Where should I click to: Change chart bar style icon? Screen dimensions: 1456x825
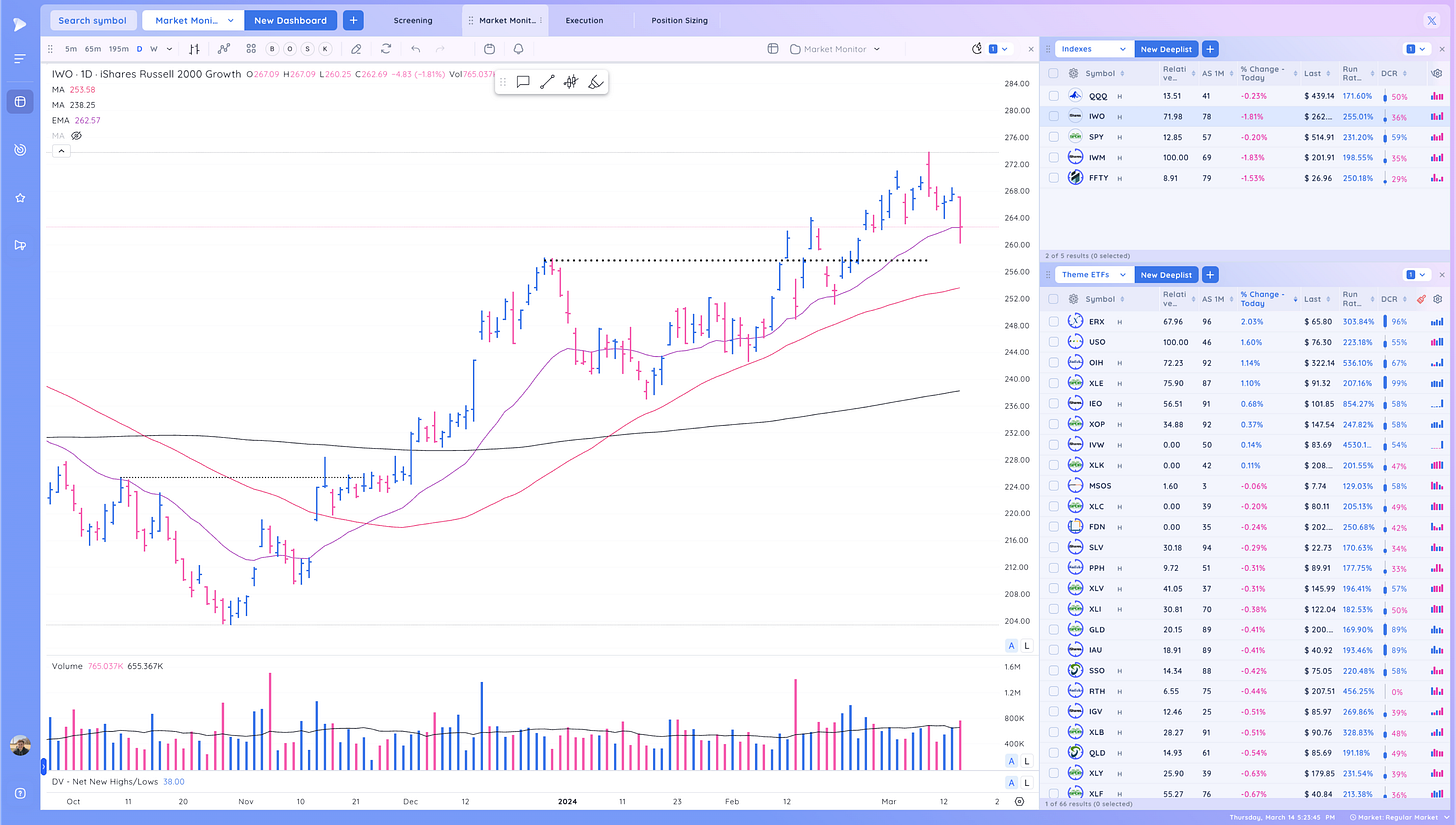click(194, 49)
